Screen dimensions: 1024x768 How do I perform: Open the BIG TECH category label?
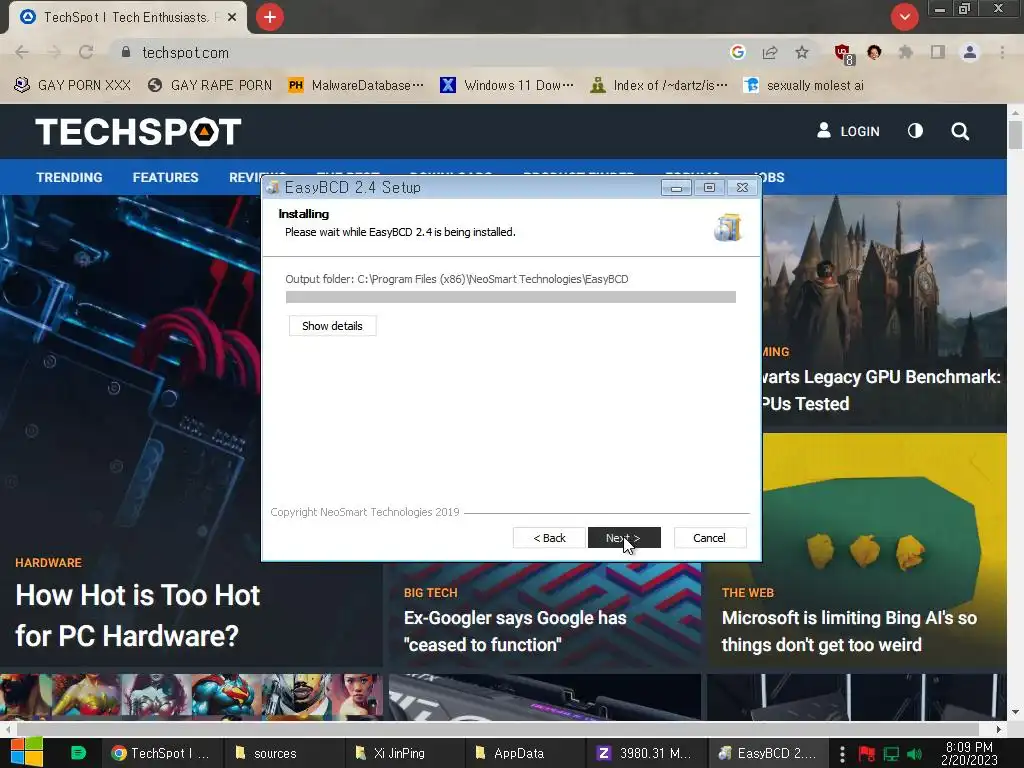430,593
